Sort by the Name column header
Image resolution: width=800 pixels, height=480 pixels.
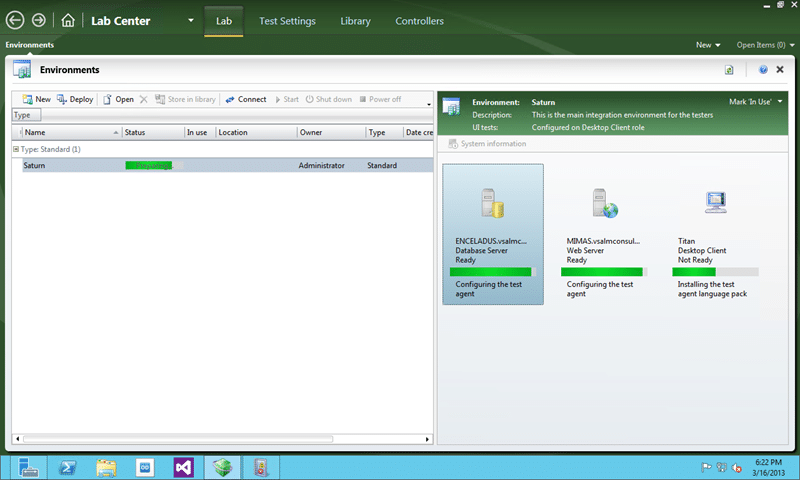(x=71, y=132)
